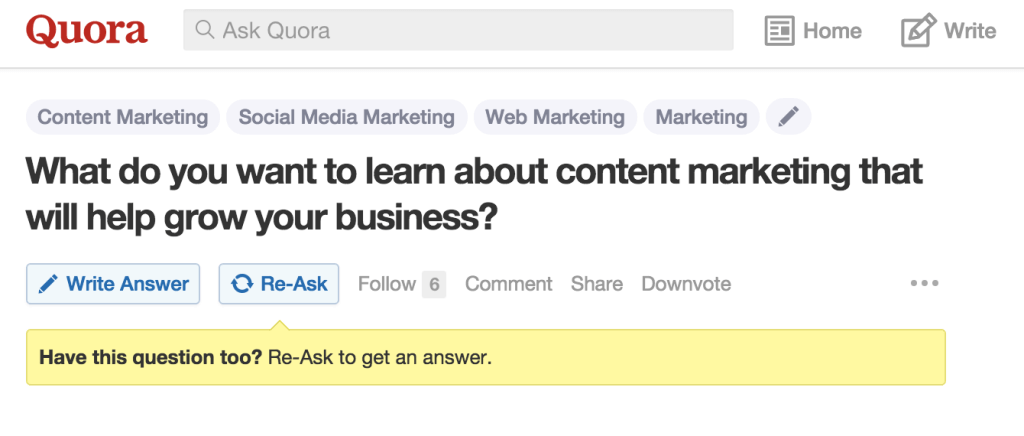
Task: Select the Marketing topic tag
Action: 701,117
